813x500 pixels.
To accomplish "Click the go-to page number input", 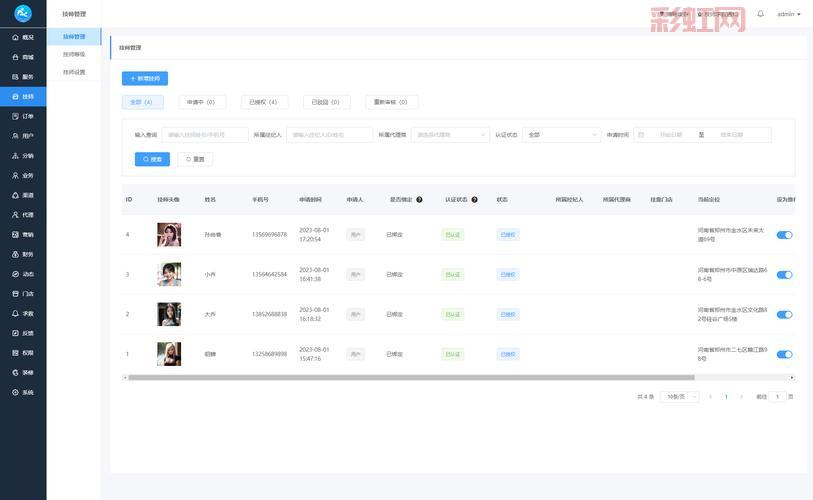I will pos(777,397).
